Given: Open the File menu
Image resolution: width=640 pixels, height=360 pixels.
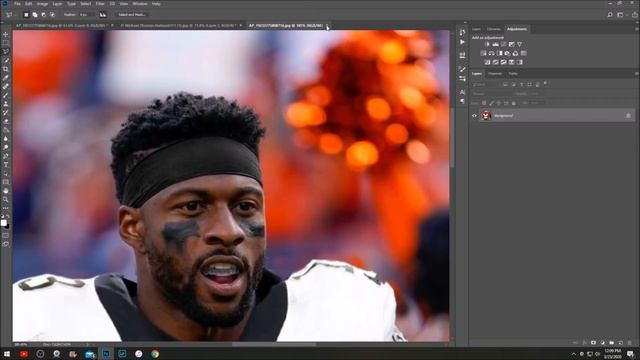Looking at the screenshot, I should [x=17, y=4].
